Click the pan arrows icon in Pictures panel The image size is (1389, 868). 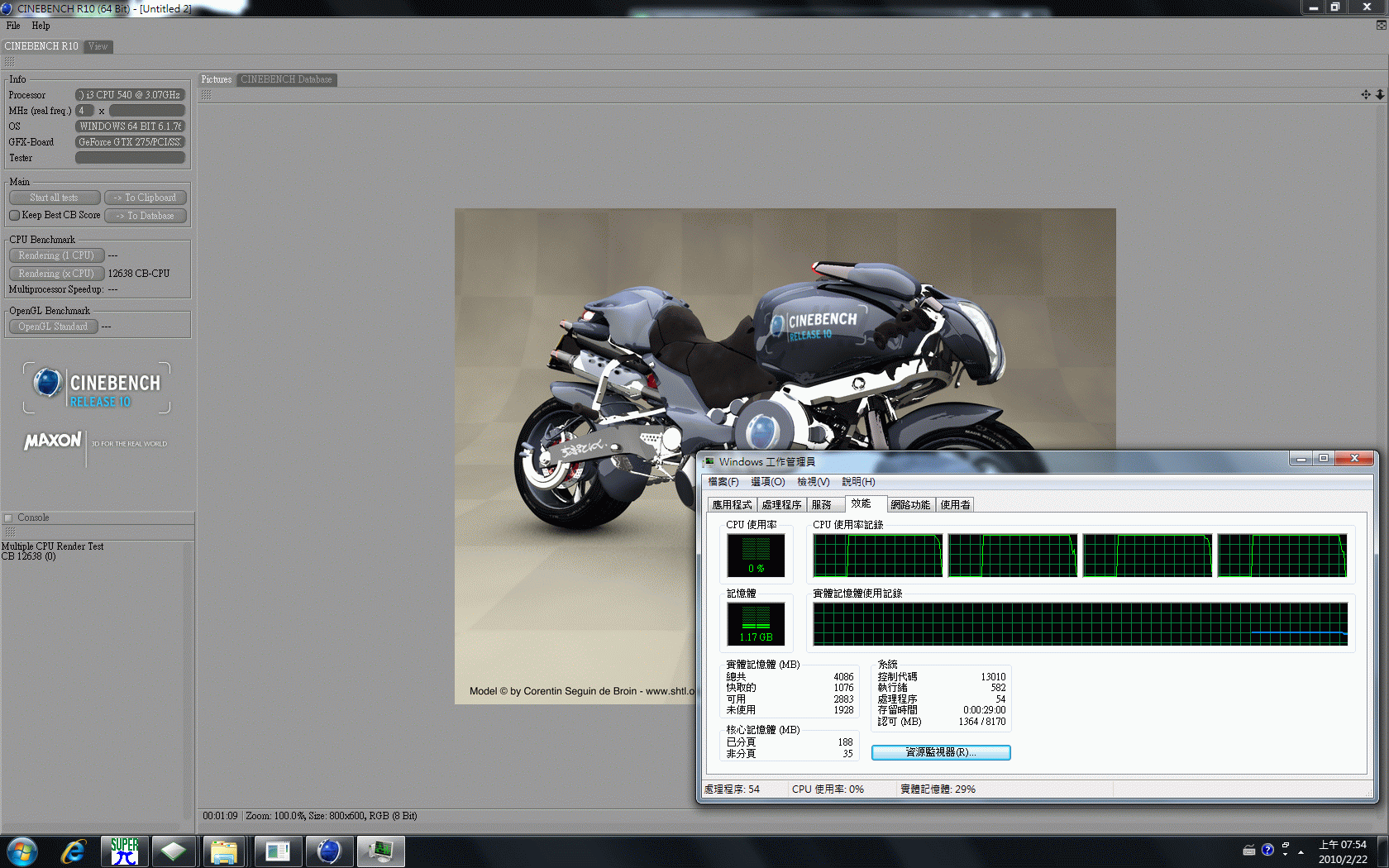1366,94
